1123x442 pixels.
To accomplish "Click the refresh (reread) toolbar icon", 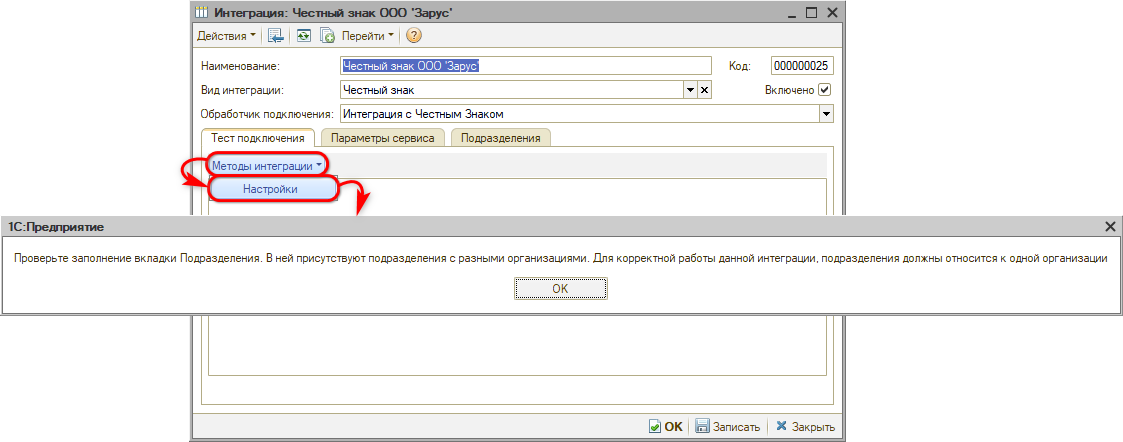I will (303, 36).
